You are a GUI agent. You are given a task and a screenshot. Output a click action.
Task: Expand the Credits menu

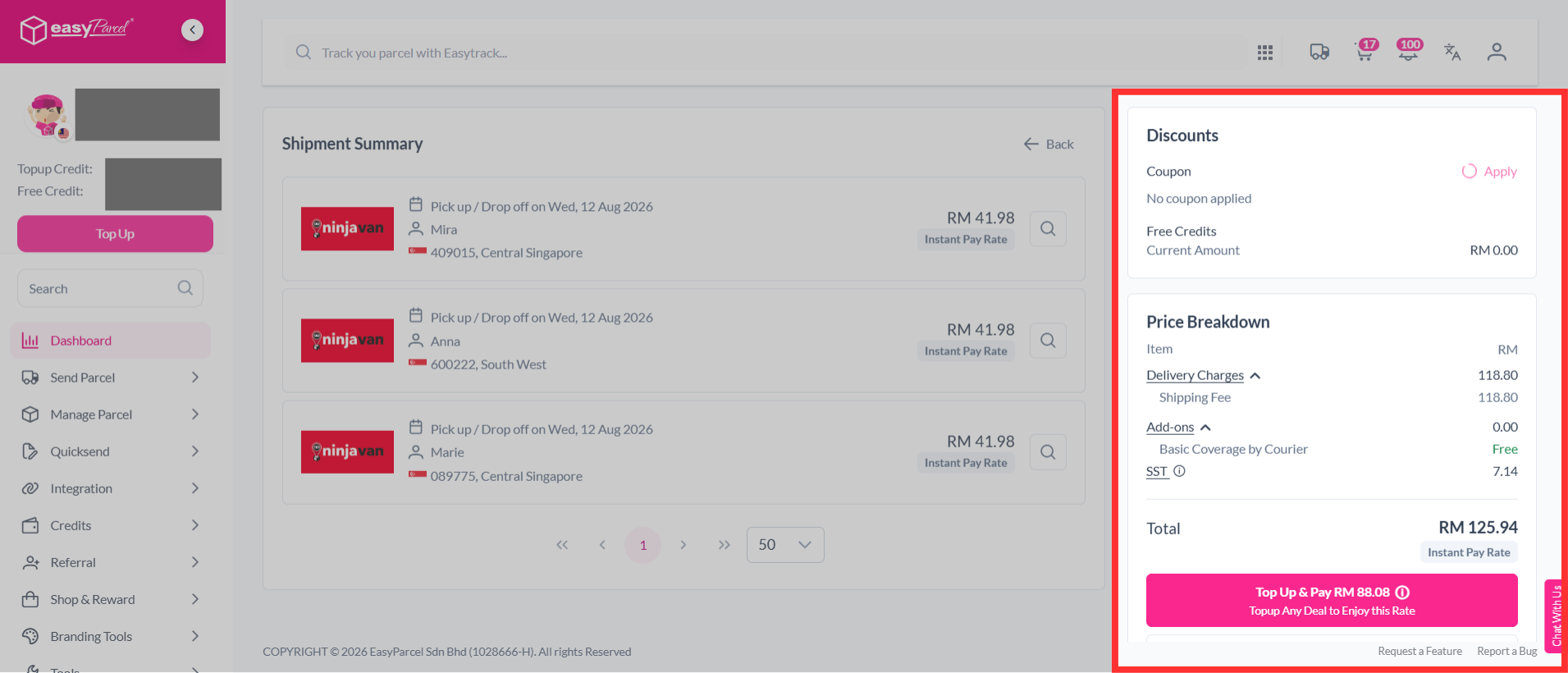pyautogui.click(x=111, y=525)
